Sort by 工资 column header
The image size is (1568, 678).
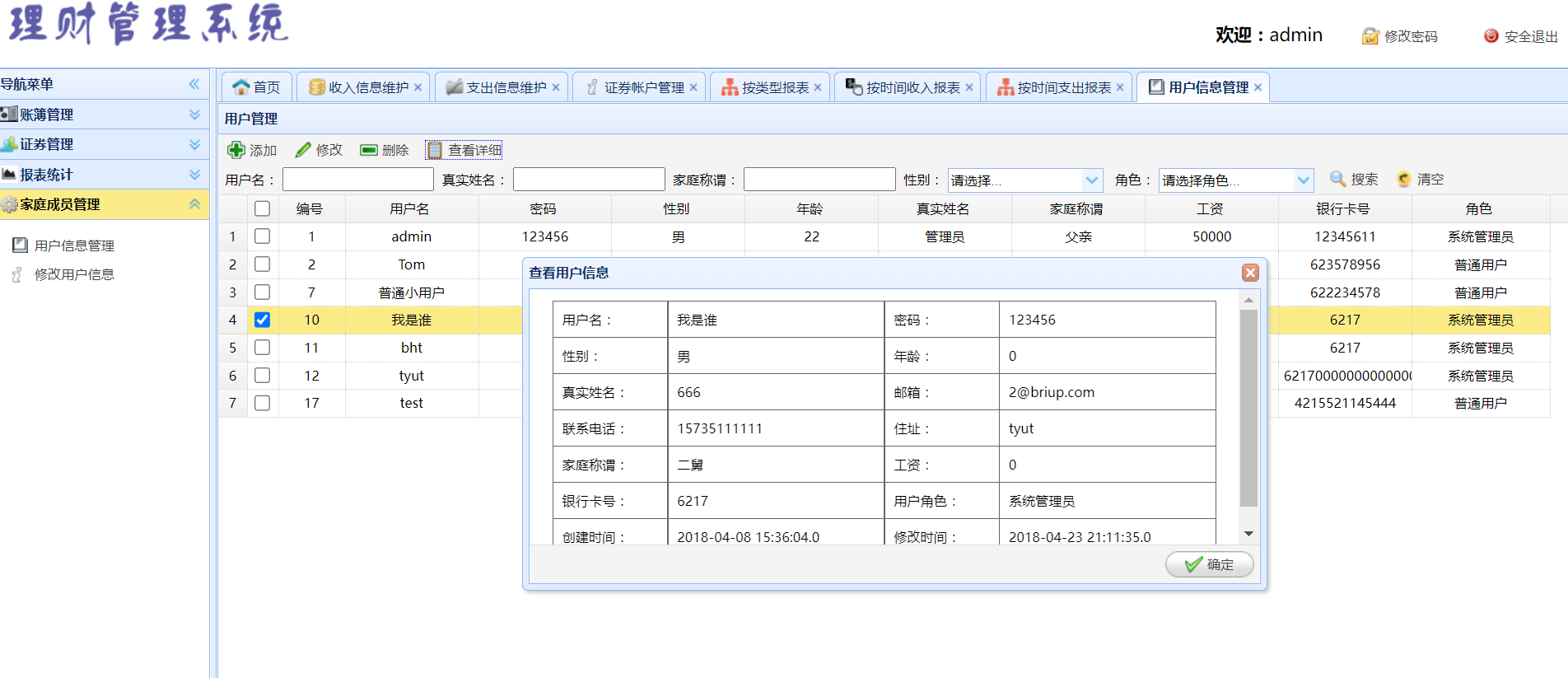coord(1211,209)
